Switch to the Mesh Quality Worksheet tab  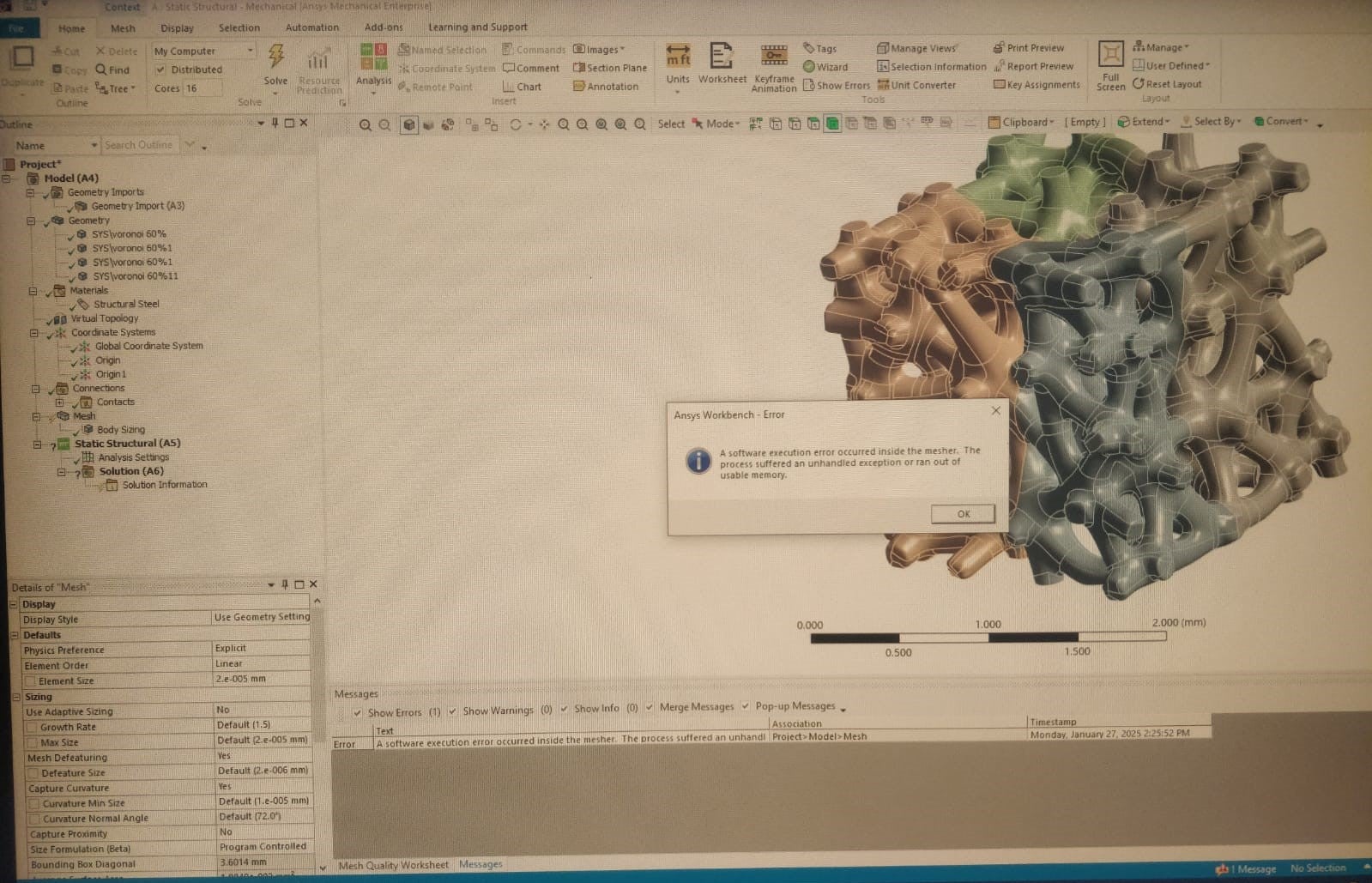click(393, 865)
